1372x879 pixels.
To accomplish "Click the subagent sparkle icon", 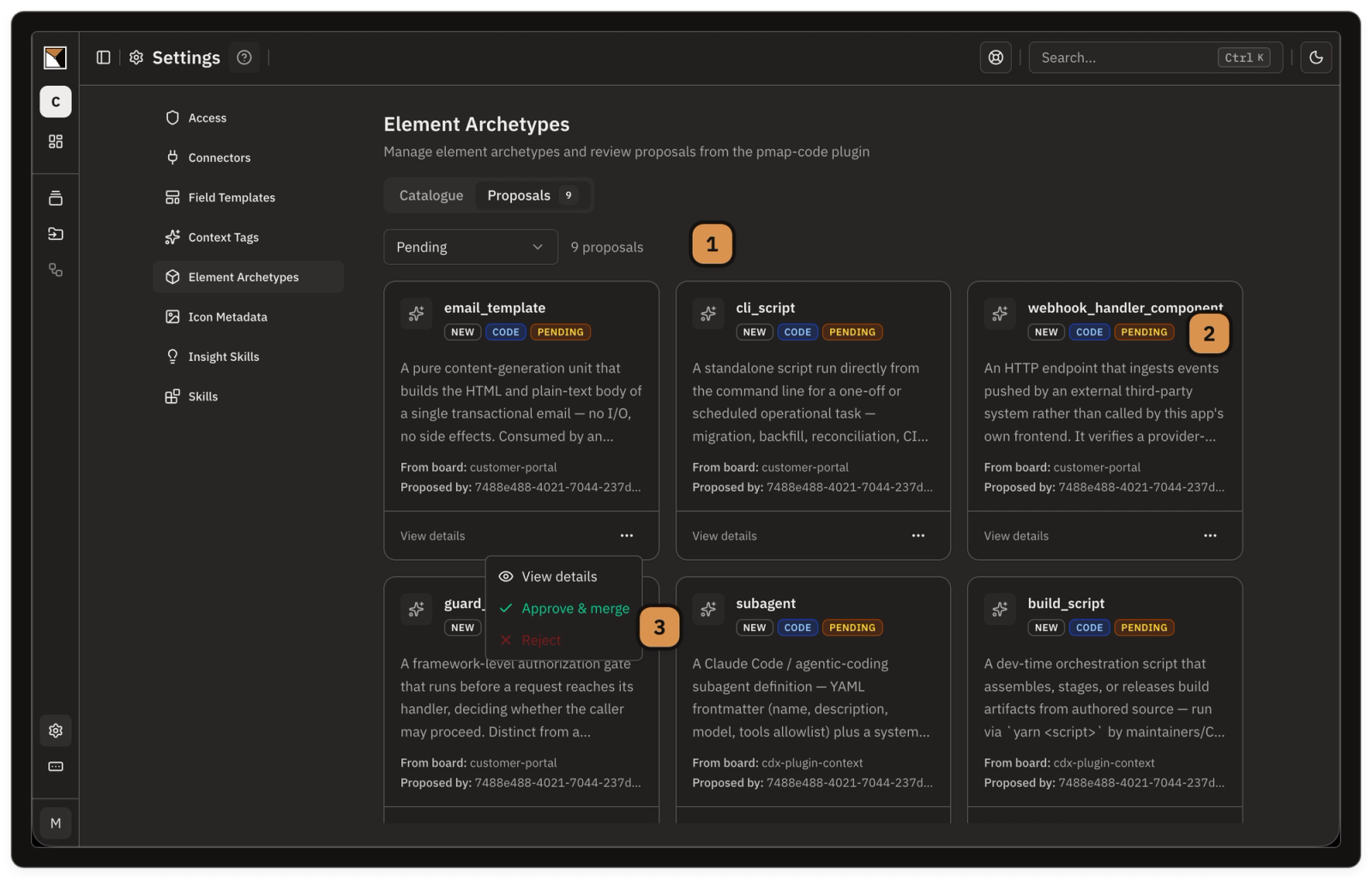I will tap(708, 610).
